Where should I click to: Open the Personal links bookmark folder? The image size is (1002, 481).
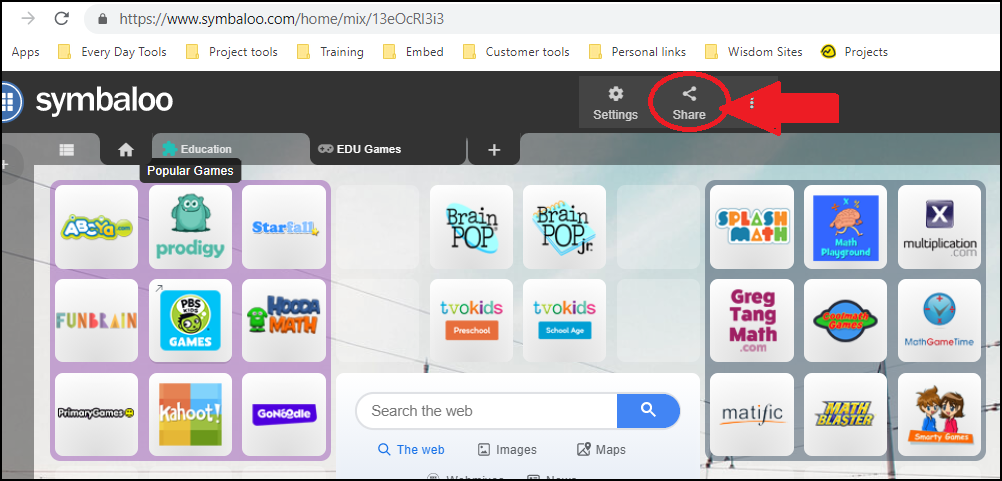pyautogui.click(x=638, y=52)
